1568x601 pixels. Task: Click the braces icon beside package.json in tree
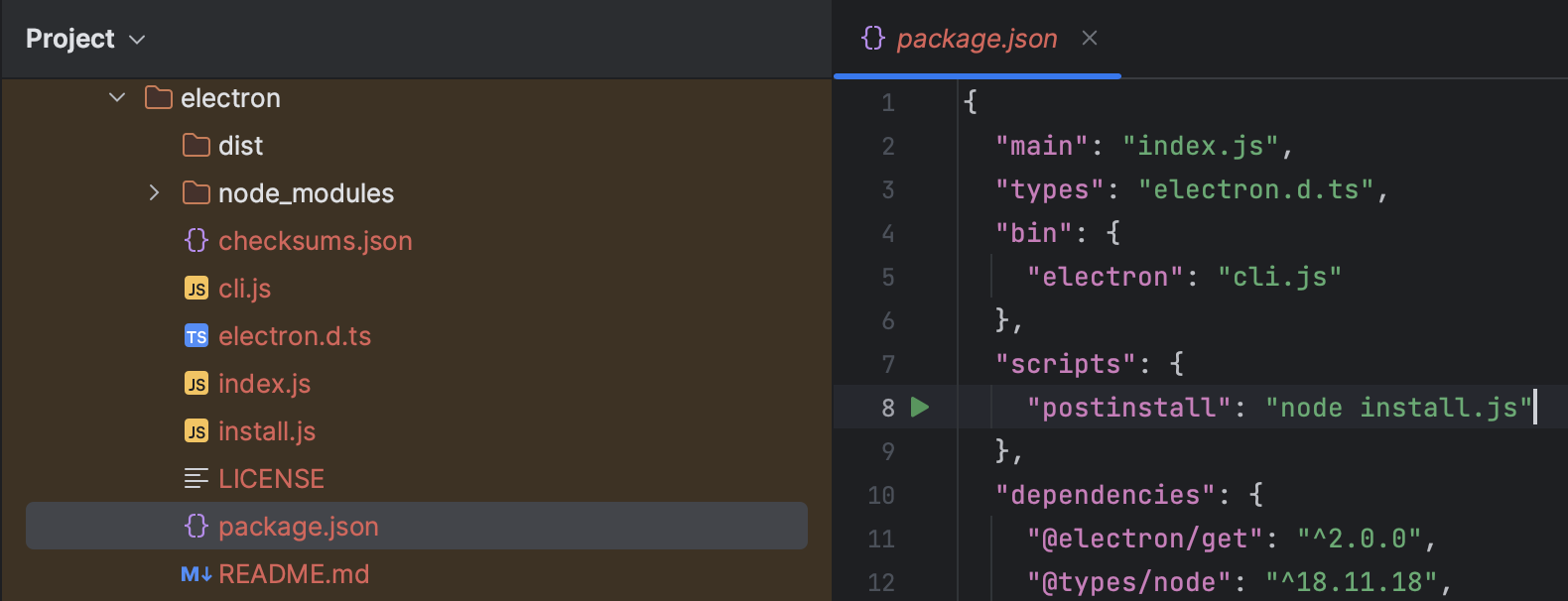196,526
